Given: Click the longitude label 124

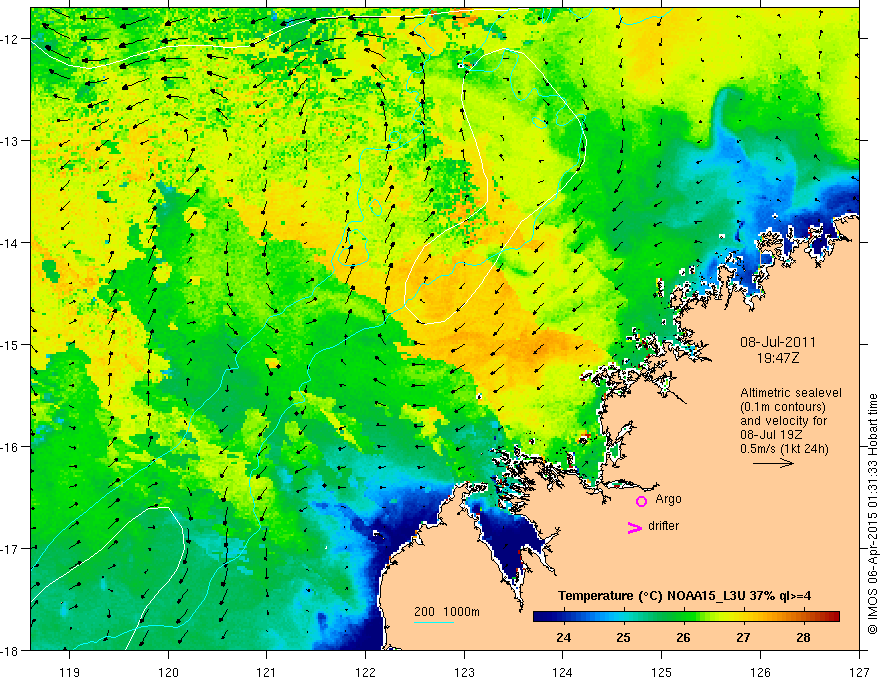Looking at the screenshot, I should 563,672.
